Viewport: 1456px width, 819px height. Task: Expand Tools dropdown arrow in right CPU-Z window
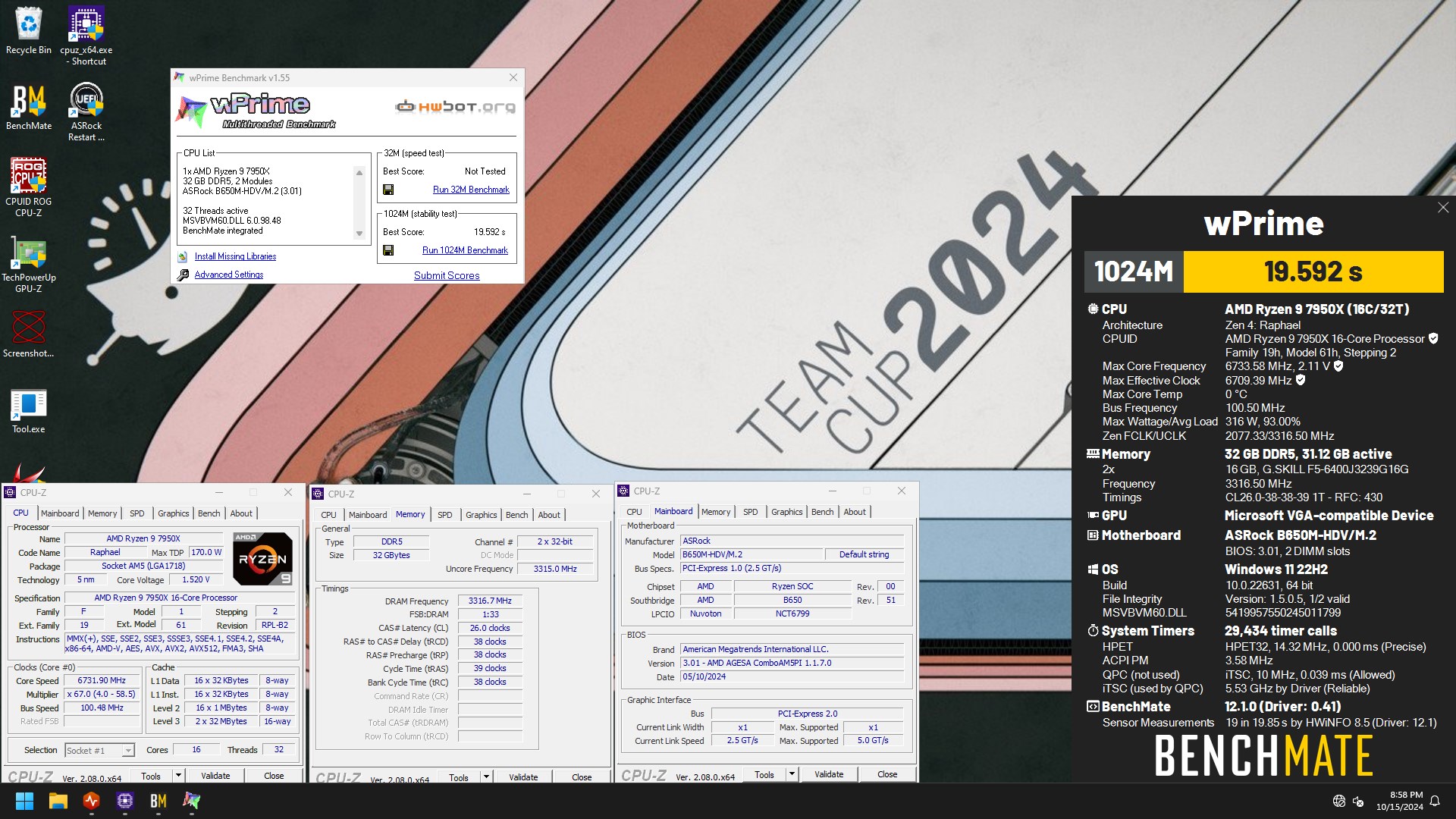coord(792,774)
